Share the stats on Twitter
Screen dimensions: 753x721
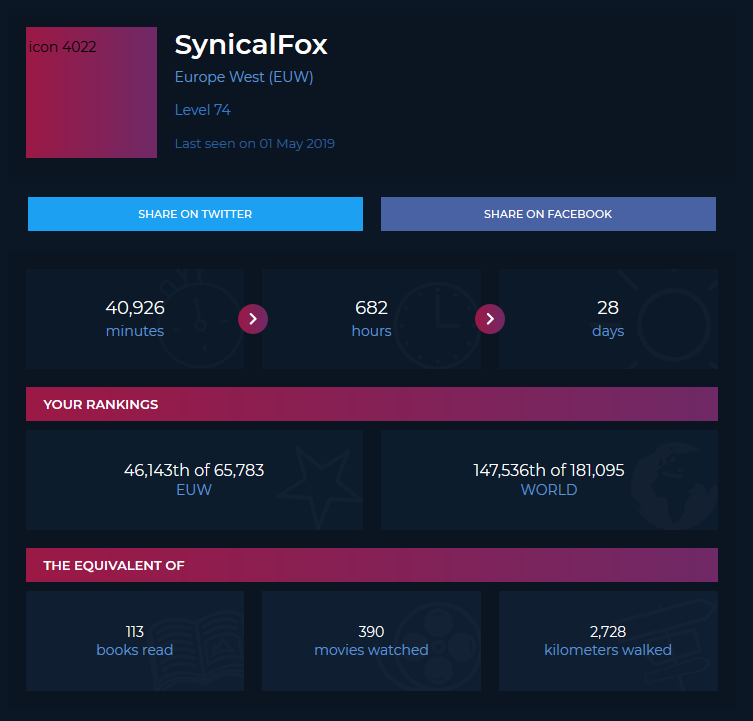[x=195, y=214]
